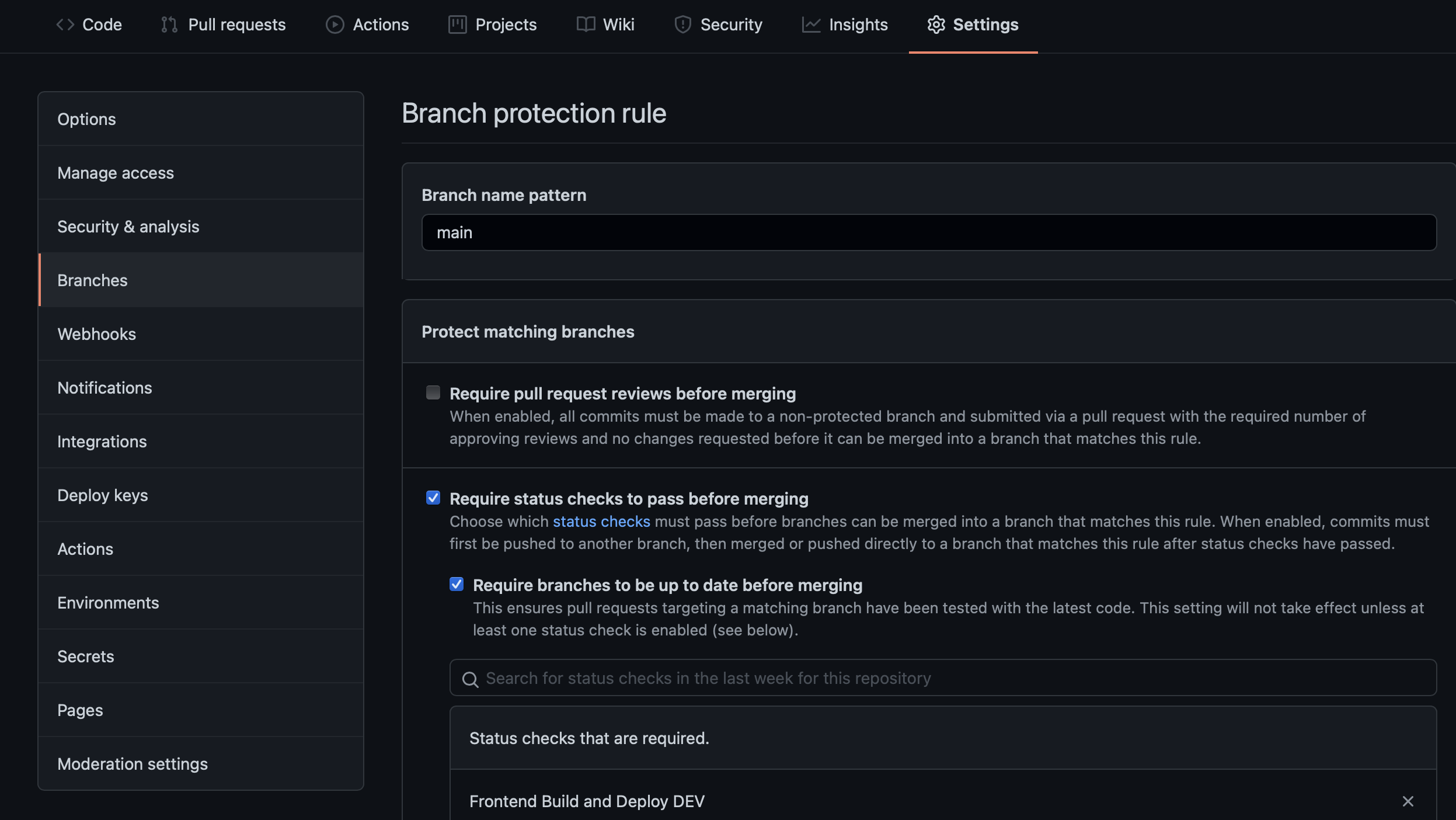Enable Require pull request reviews before merging
1456x820 pixels.
coord(433,392)
